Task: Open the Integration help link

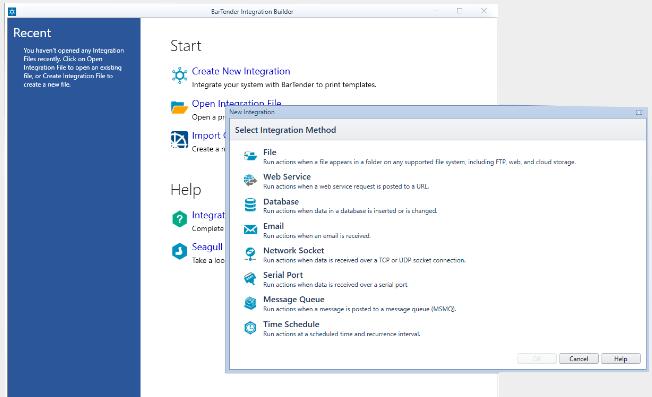Action: click(208, 215)
